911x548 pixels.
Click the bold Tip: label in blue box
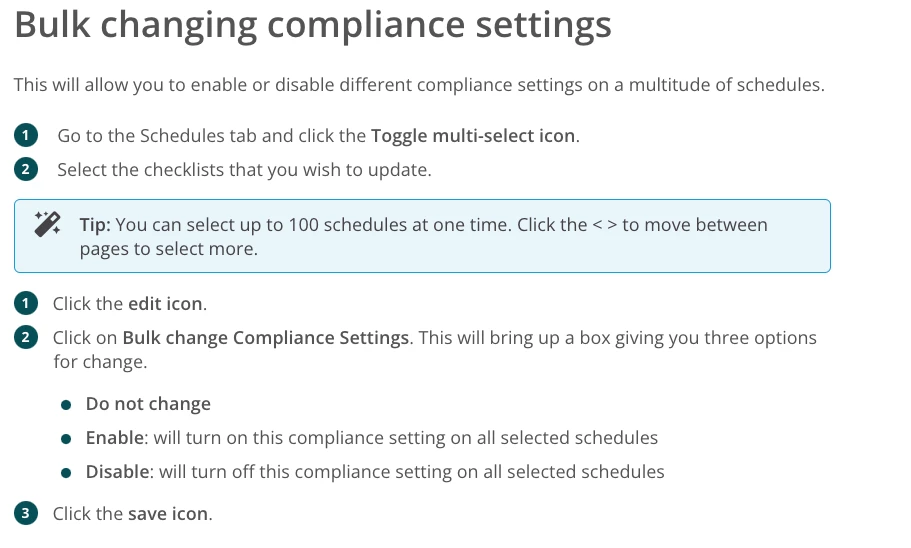tap(95, 225)
